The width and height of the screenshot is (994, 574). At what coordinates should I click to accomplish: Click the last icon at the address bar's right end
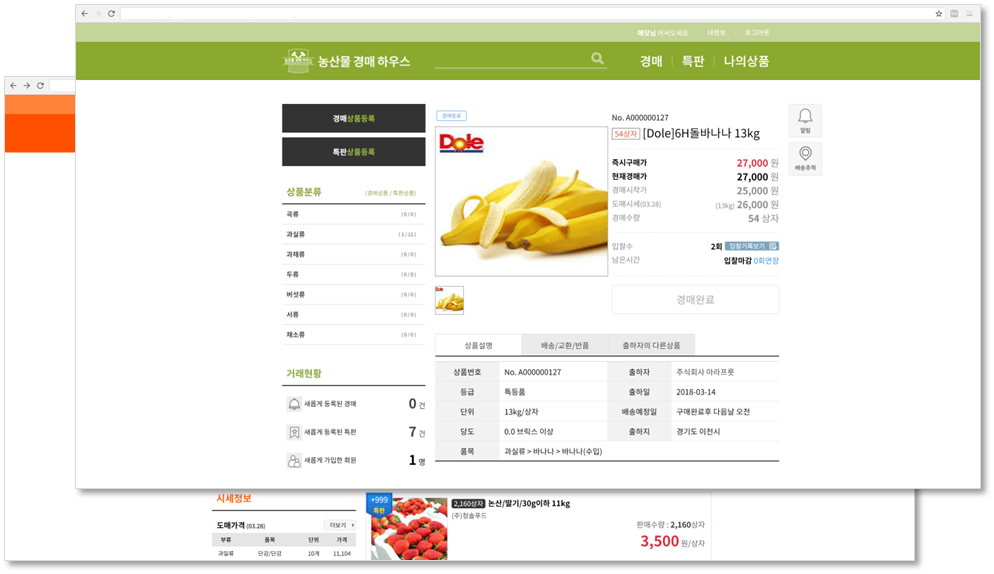[x=969, y=13]
